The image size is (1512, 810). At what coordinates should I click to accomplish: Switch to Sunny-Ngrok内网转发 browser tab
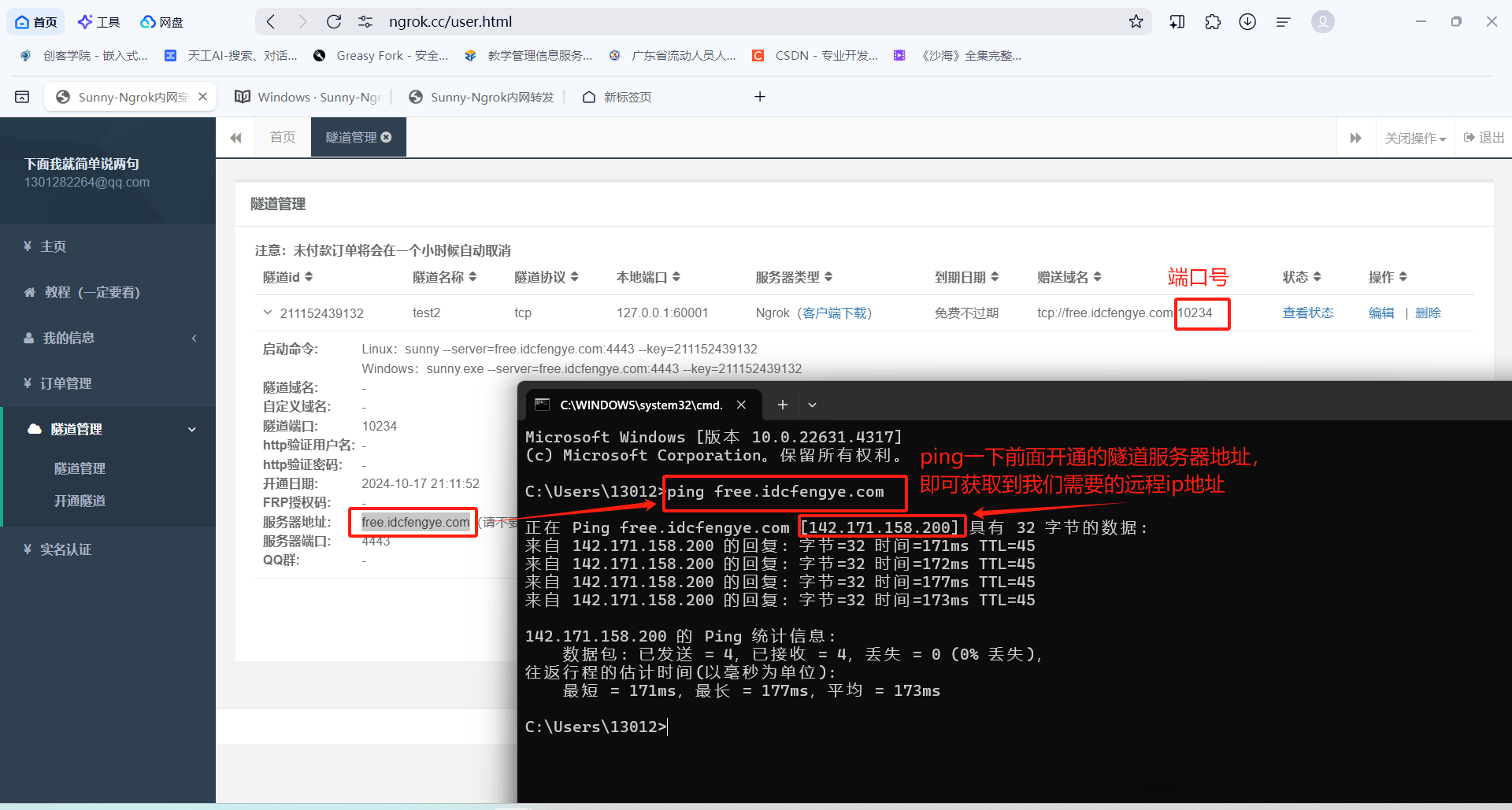point(482,97)
